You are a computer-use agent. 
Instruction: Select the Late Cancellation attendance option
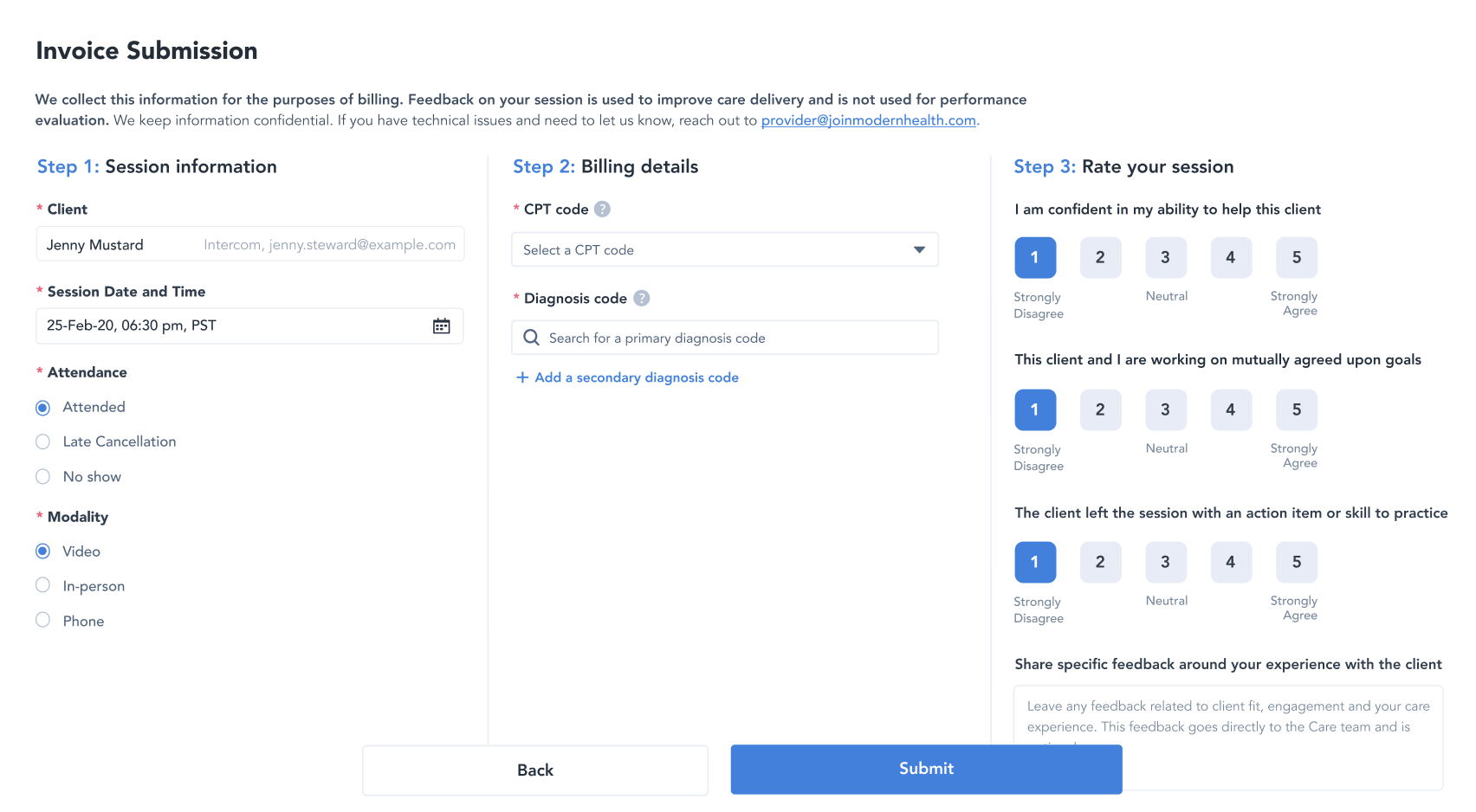click(43, 442)
